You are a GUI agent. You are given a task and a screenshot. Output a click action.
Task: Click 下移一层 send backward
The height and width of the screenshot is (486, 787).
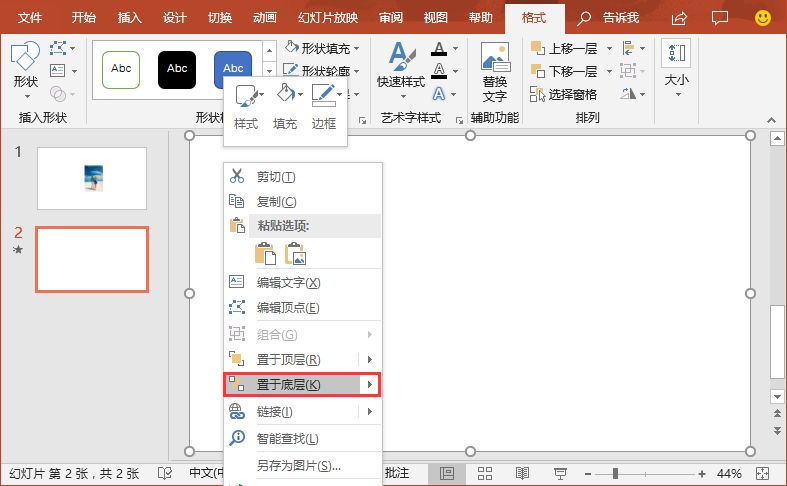[x=565, y=71]
